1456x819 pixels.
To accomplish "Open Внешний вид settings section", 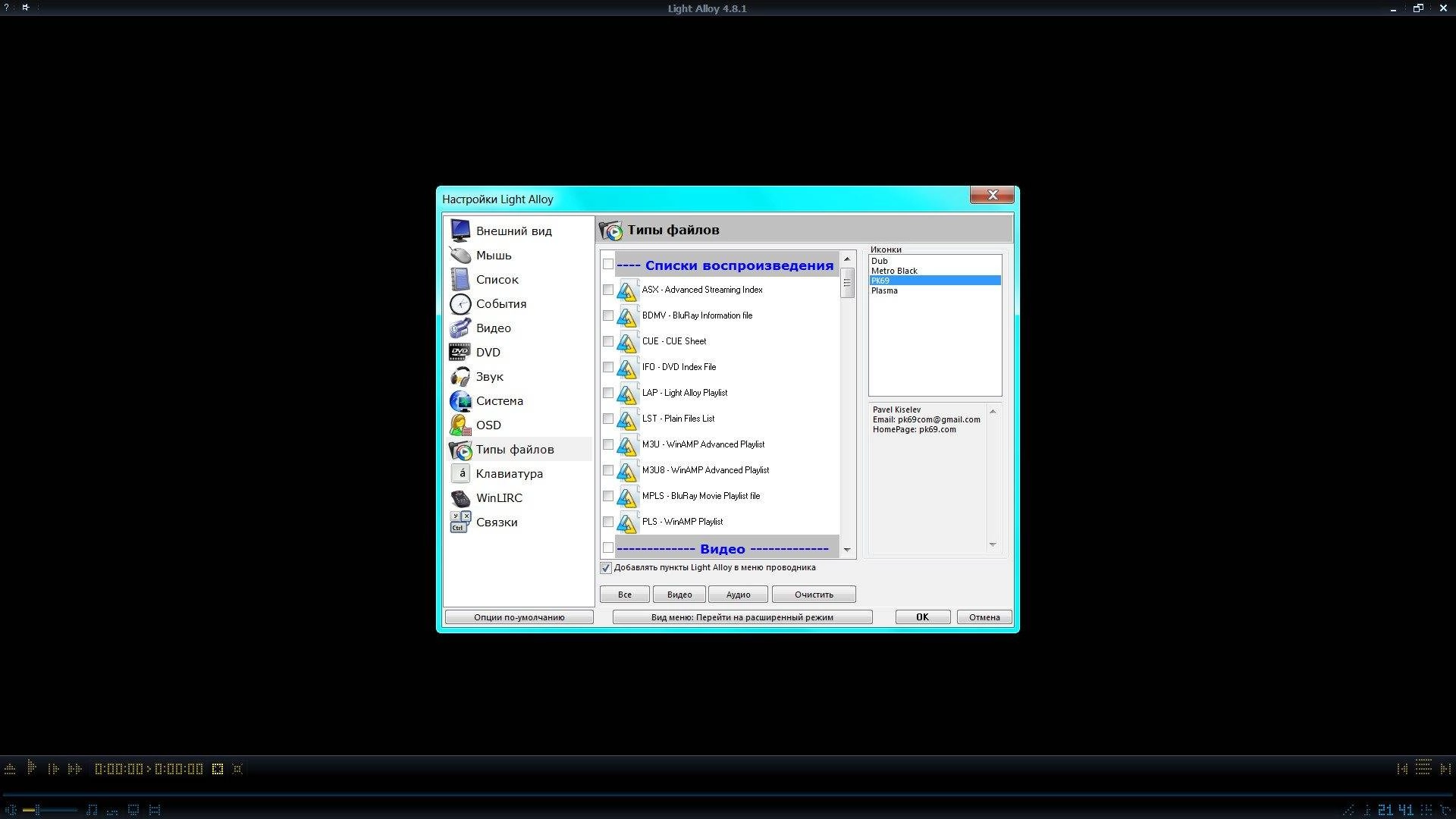I will pos(518,231).
